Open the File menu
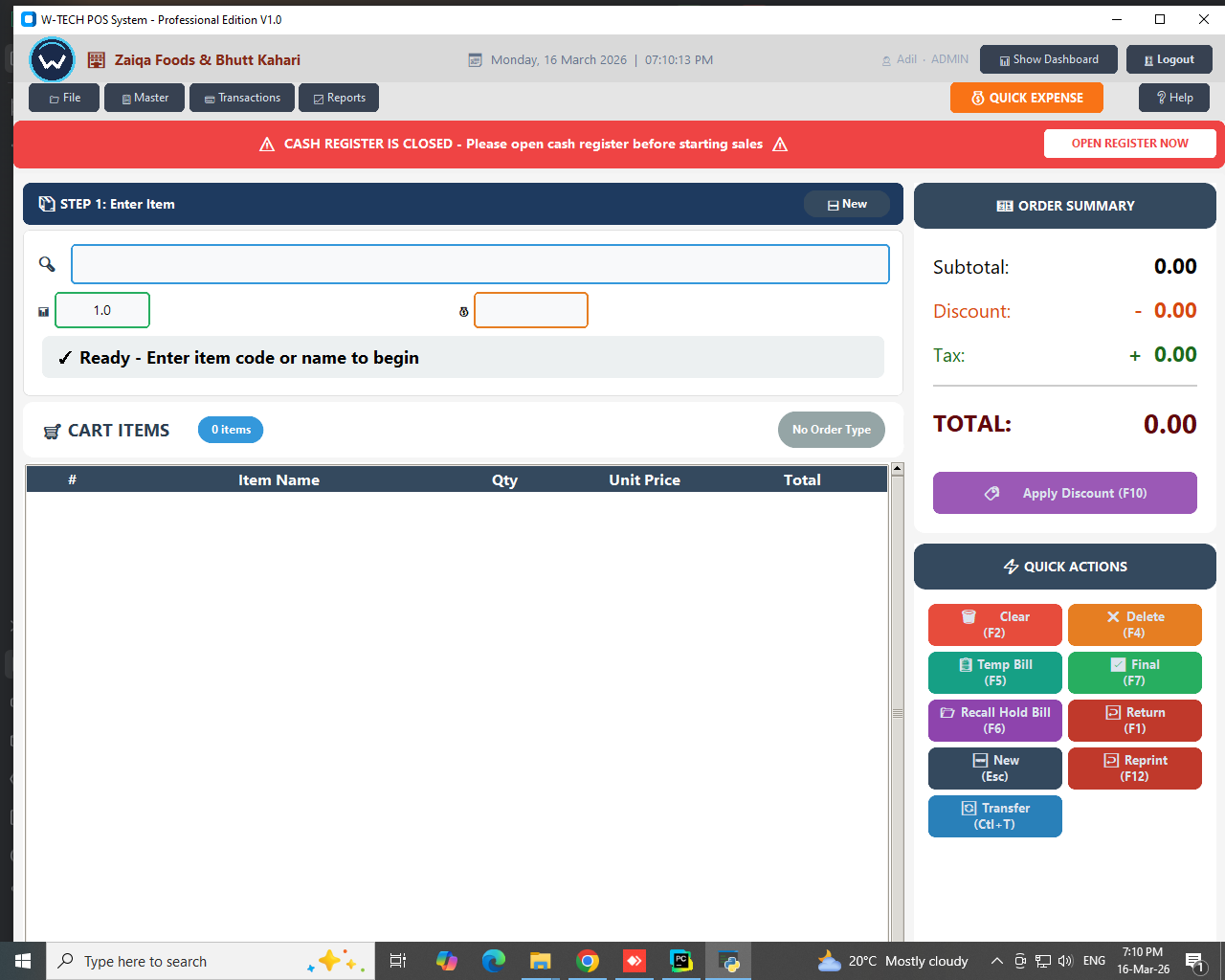1225x980 pixels. 64,98
